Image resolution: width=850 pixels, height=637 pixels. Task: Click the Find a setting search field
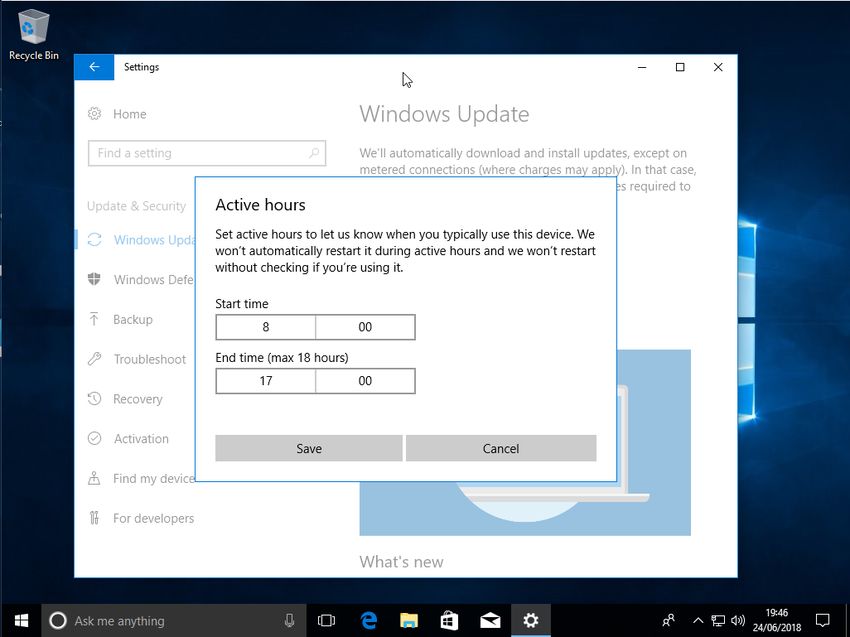coord(207,153)
